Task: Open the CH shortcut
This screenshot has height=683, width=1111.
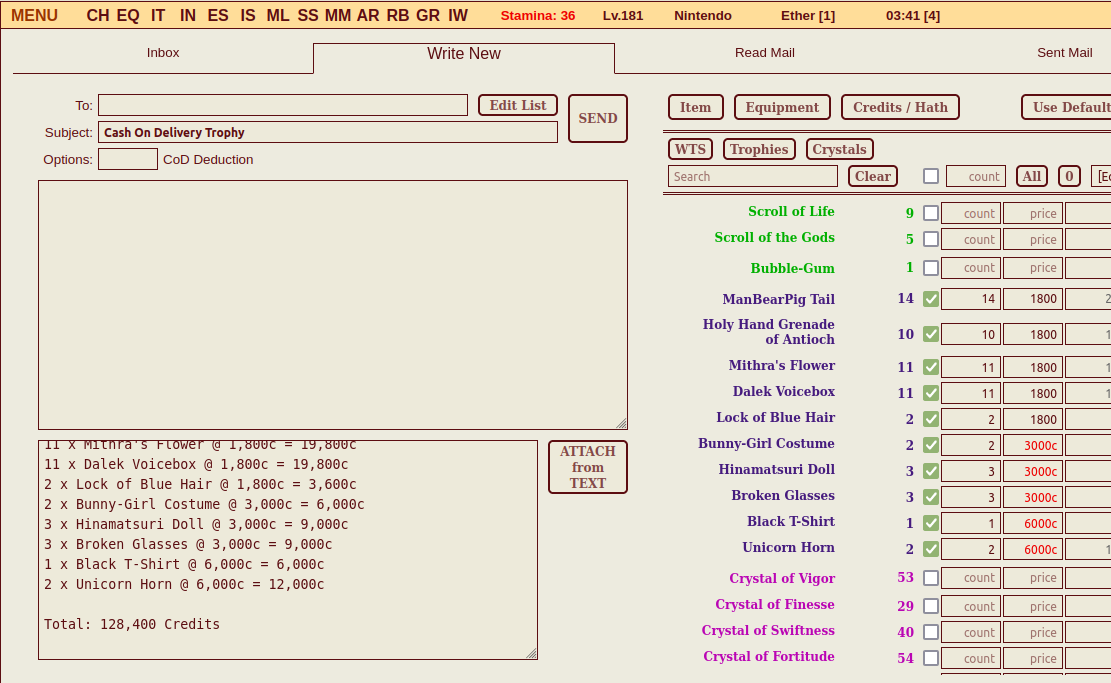Action: 98,16
